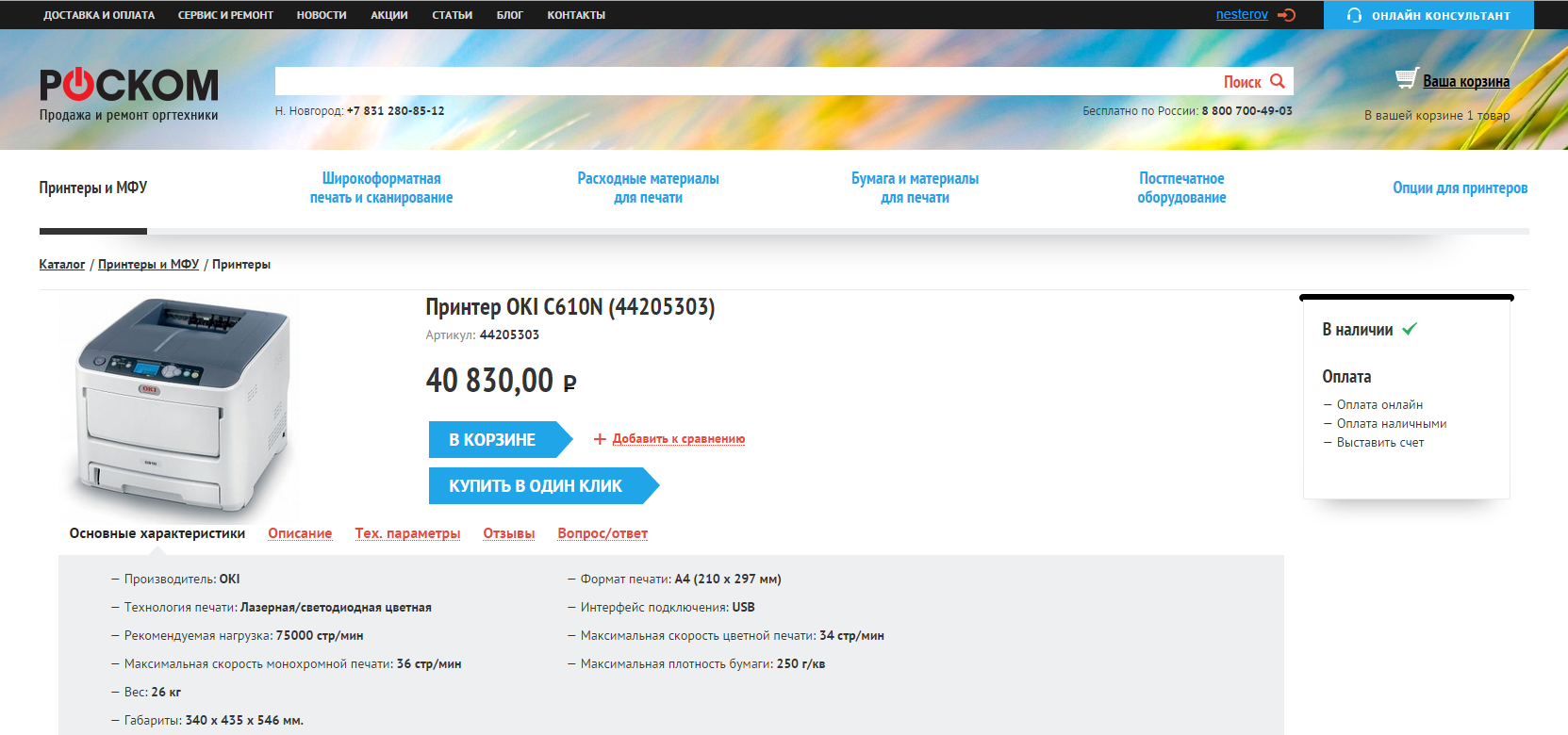Click the В наличии status text
The height and width of the screenshot is (735, 1568).
click(1358, 330)
